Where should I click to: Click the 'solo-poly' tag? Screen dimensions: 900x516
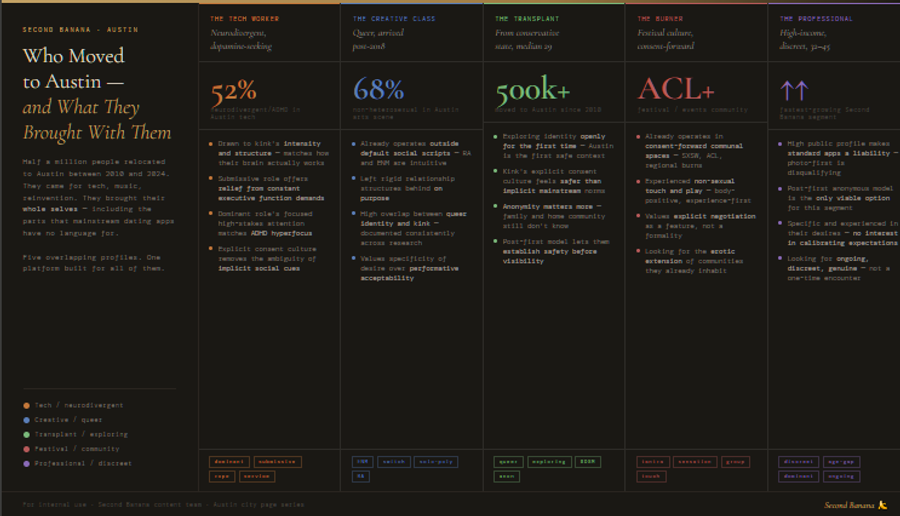pyautogui.click(x=436, y=461)
